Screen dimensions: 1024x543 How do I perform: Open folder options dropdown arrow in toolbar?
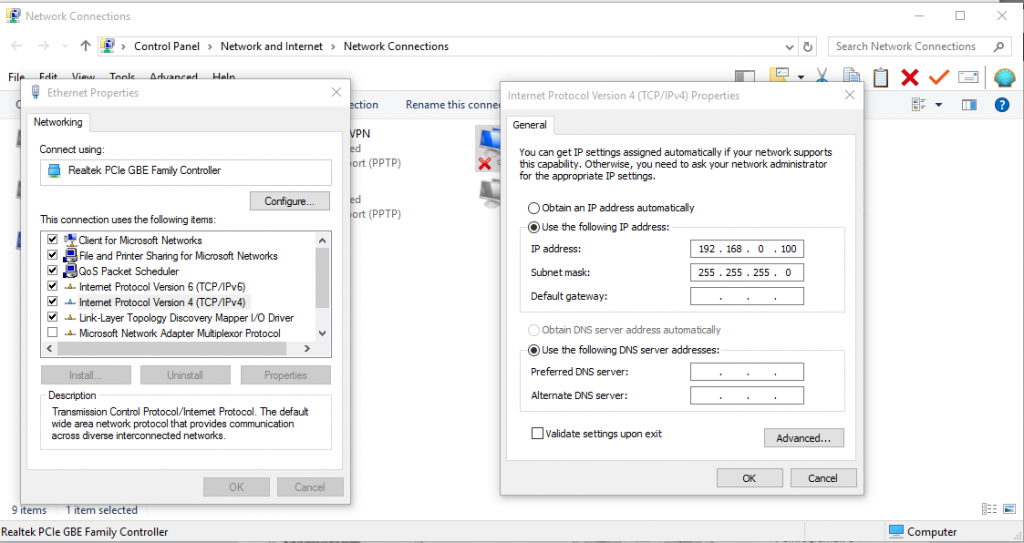(801, 77)
